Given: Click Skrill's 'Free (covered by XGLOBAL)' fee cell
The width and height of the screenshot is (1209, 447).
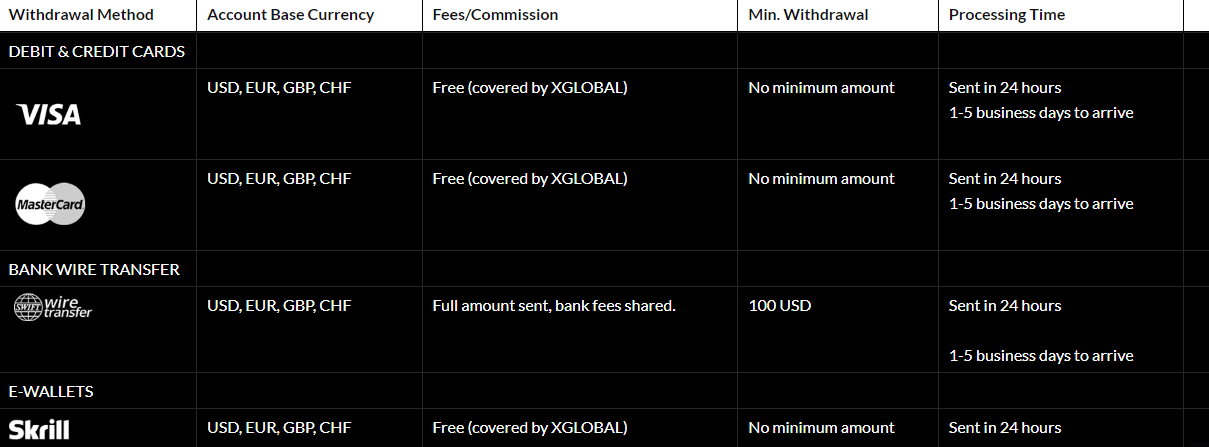Looking at the screenshot, I should [x=580, y=428].
